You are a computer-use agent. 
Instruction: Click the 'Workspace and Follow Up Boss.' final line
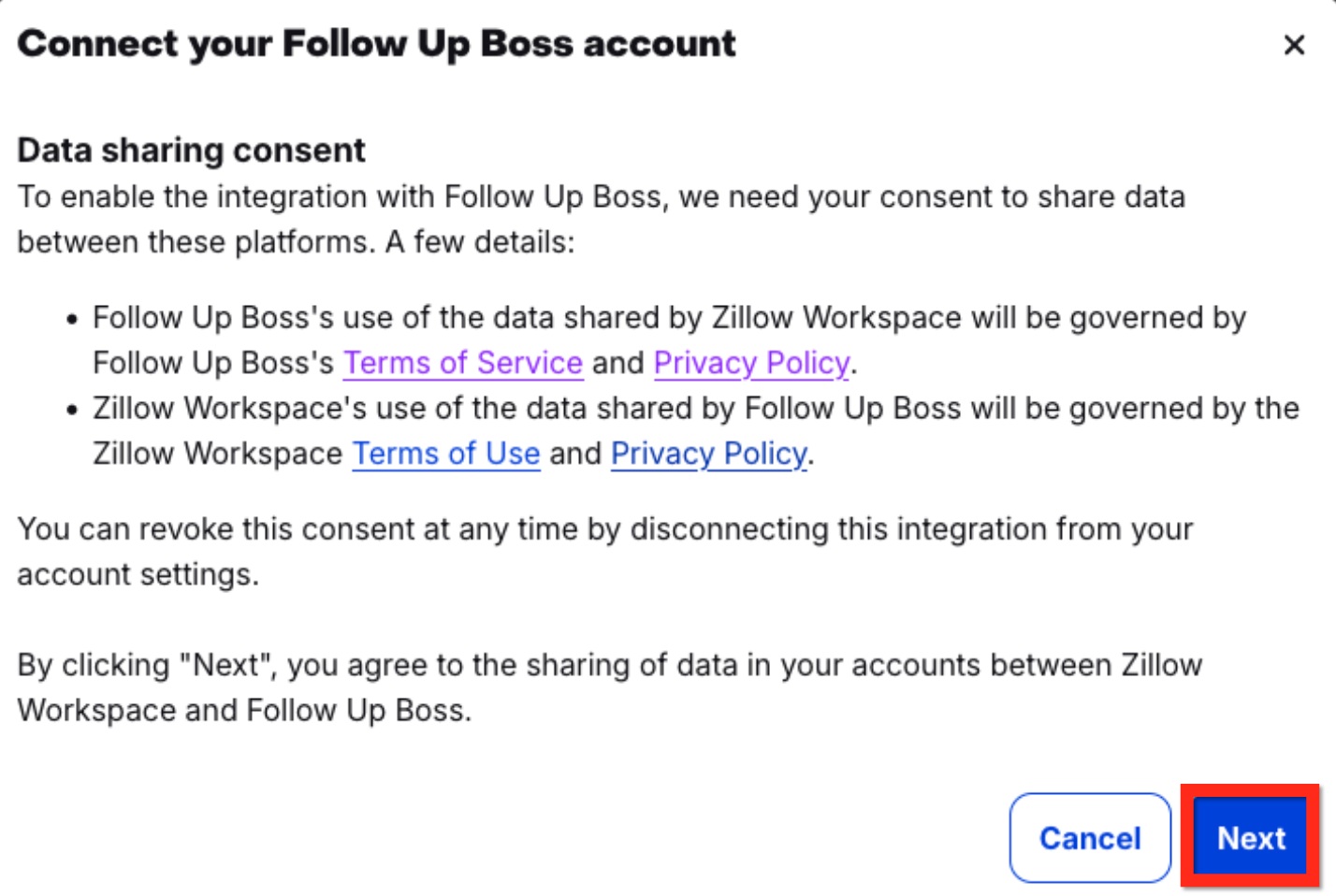pyautogui.click(x=244, y=711)
